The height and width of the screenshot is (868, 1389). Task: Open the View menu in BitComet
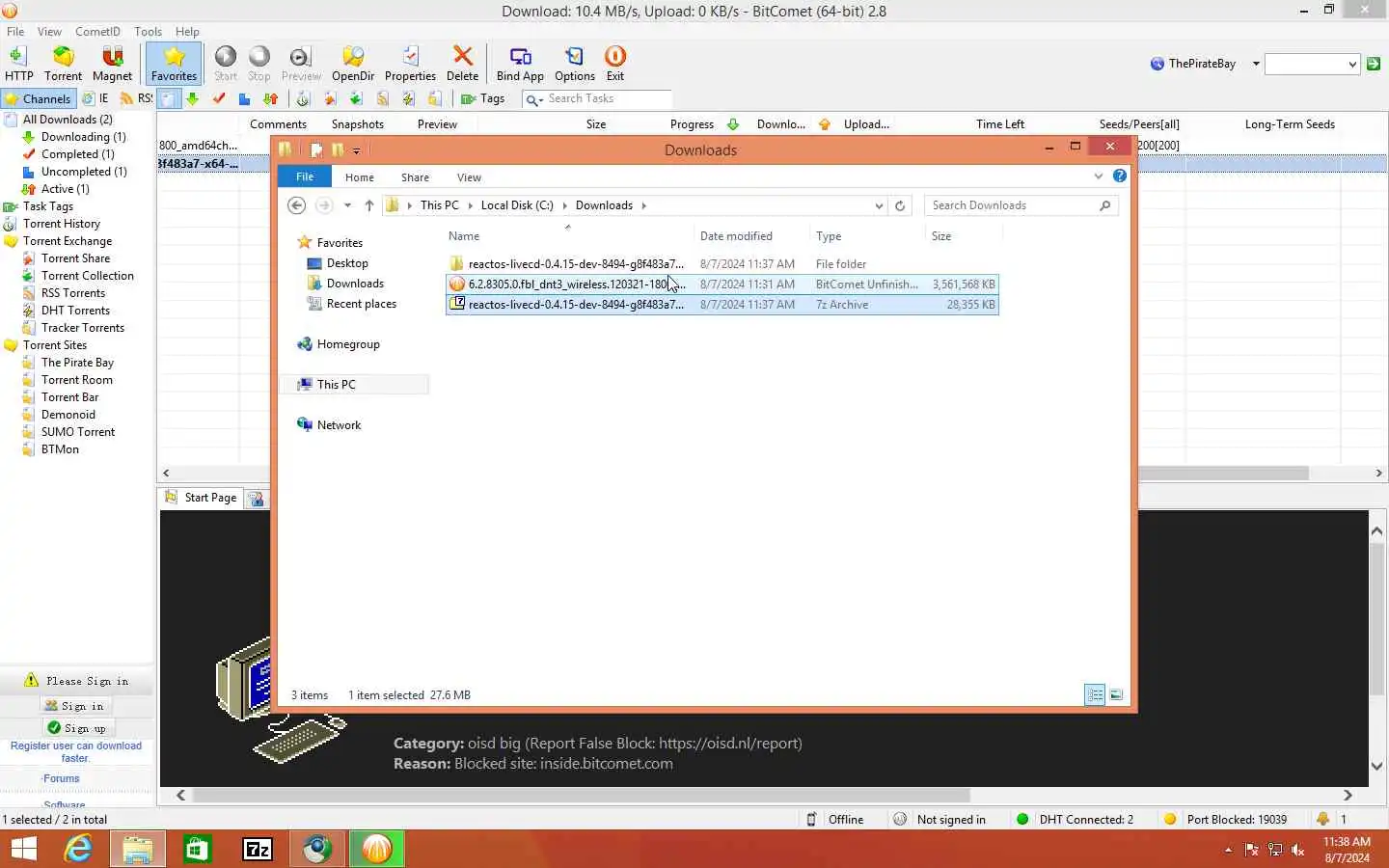(49, 31)
